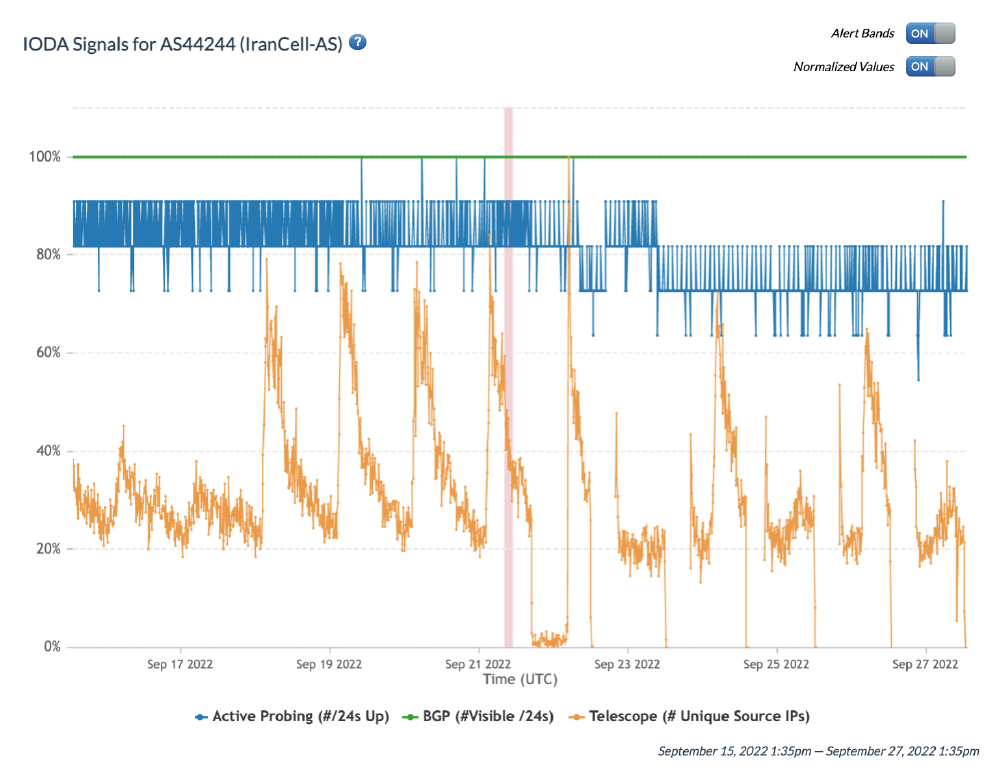This screenshot has height=778, width=1000.
Task: Disable the Normalized Values switch
Action: click(x=930, y=67)
